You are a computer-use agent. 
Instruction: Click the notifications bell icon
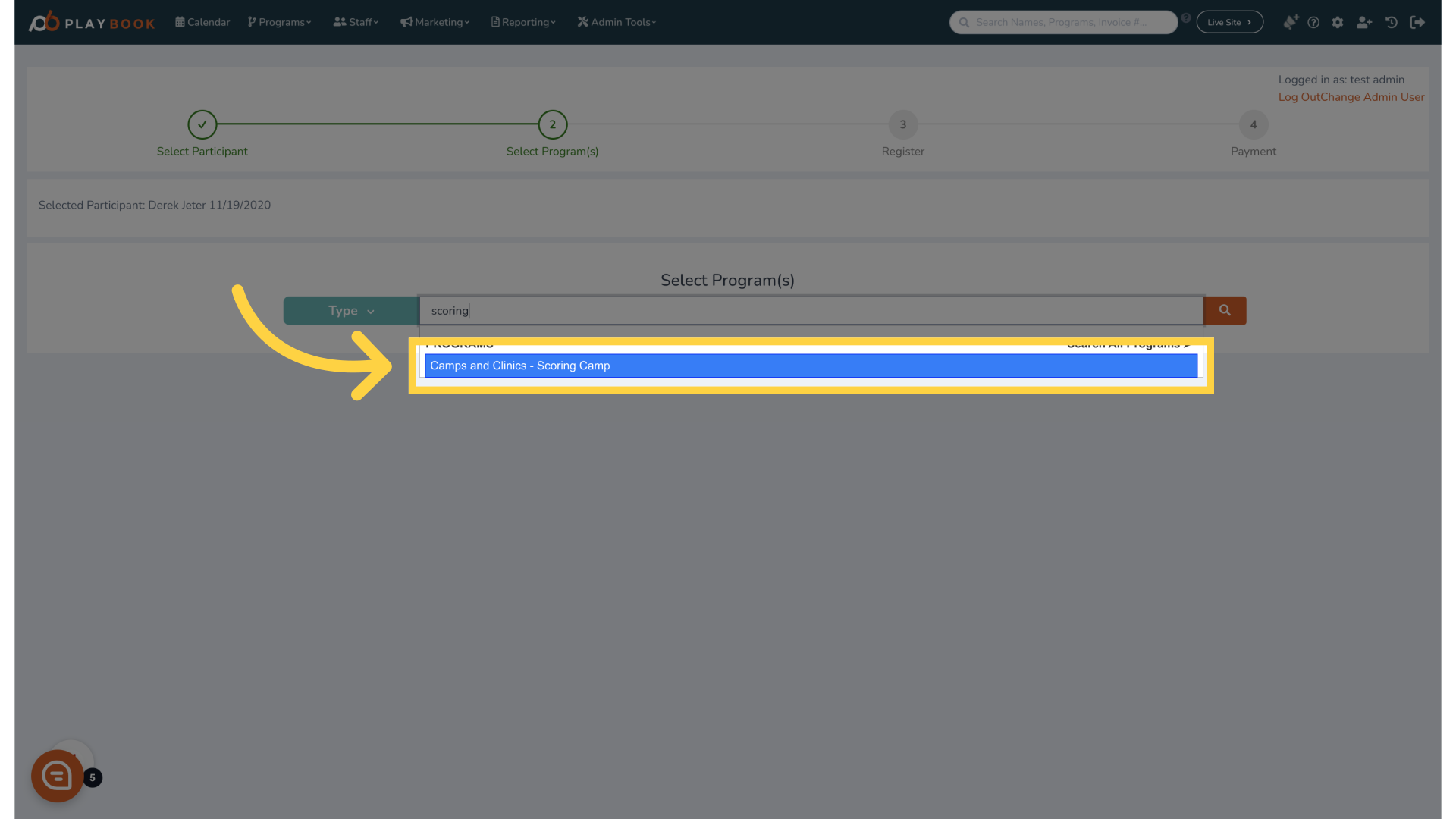1289,22
